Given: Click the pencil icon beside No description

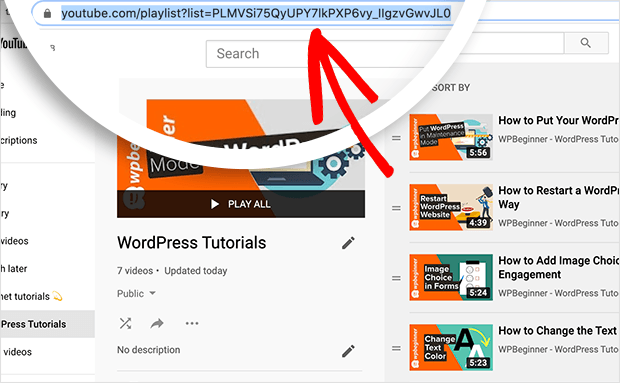Looking at the screenshot, I should pyautogui.click(x=348, y=351).
